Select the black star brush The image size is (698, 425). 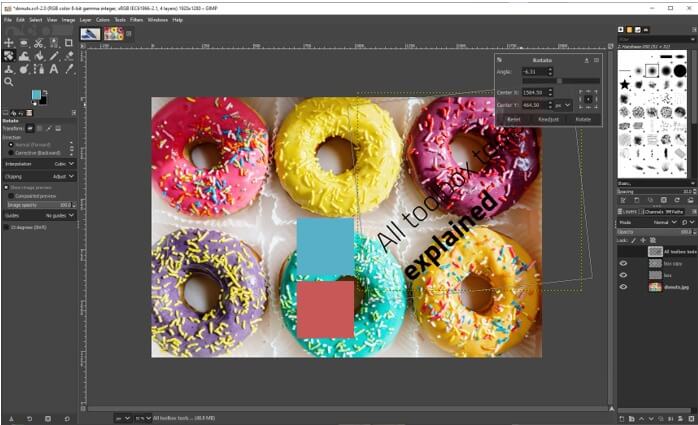point(625,84)
